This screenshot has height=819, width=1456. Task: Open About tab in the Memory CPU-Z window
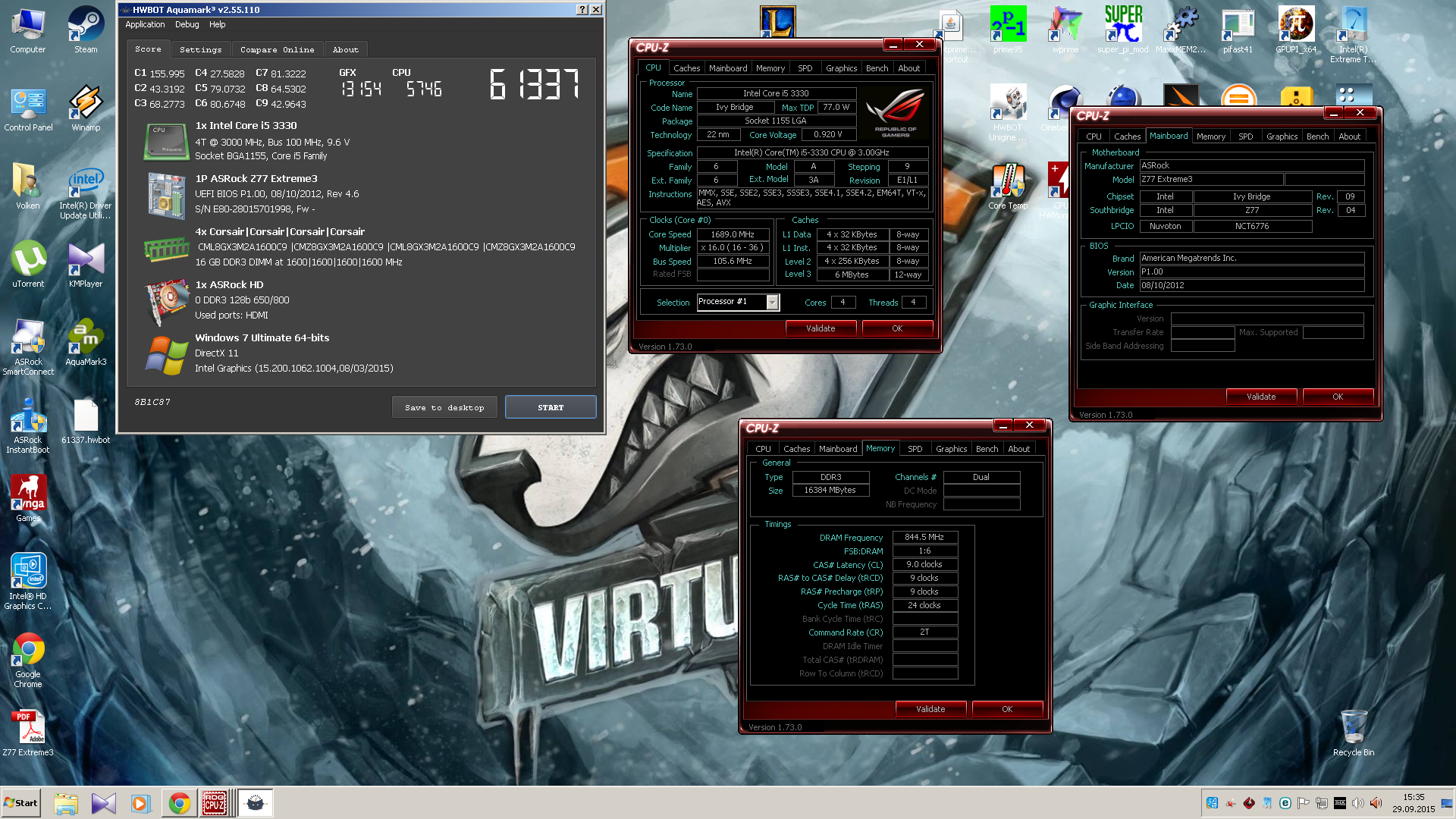(1019, 449)
